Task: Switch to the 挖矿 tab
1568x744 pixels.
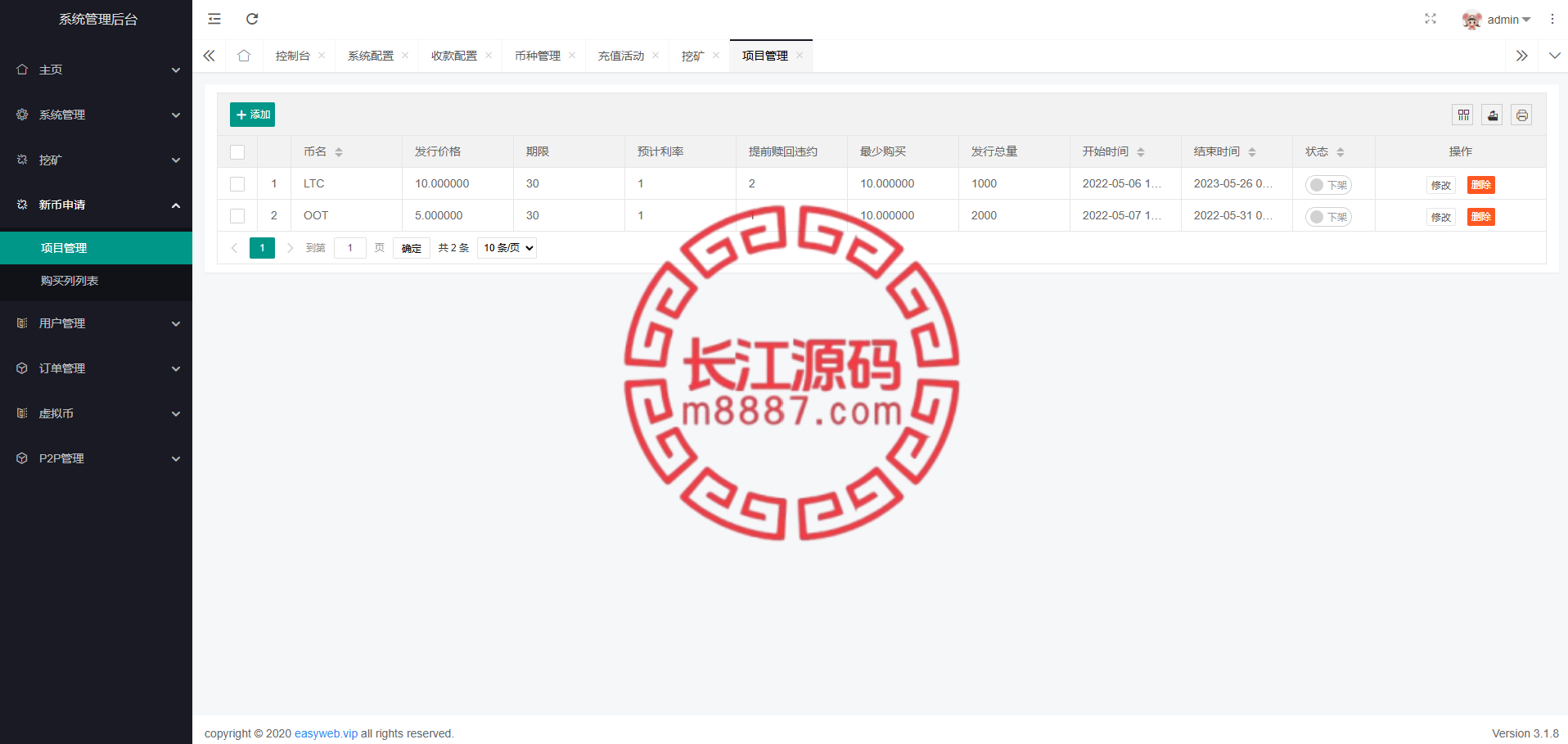Action: 693,56
